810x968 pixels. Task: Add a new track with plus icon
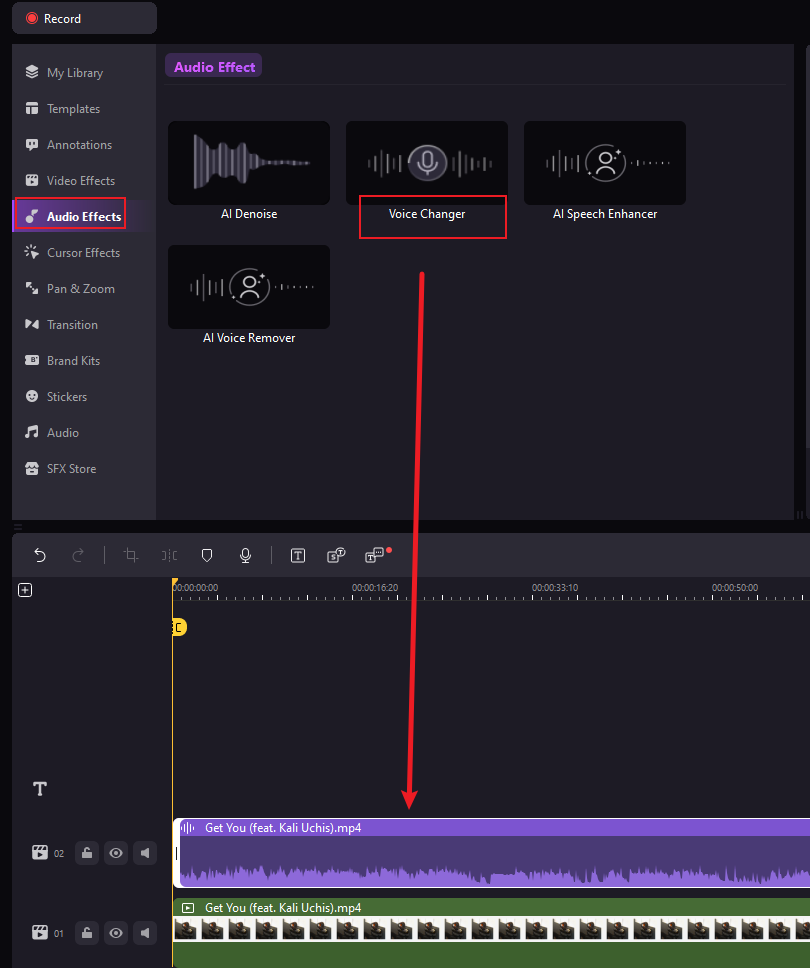25,590
